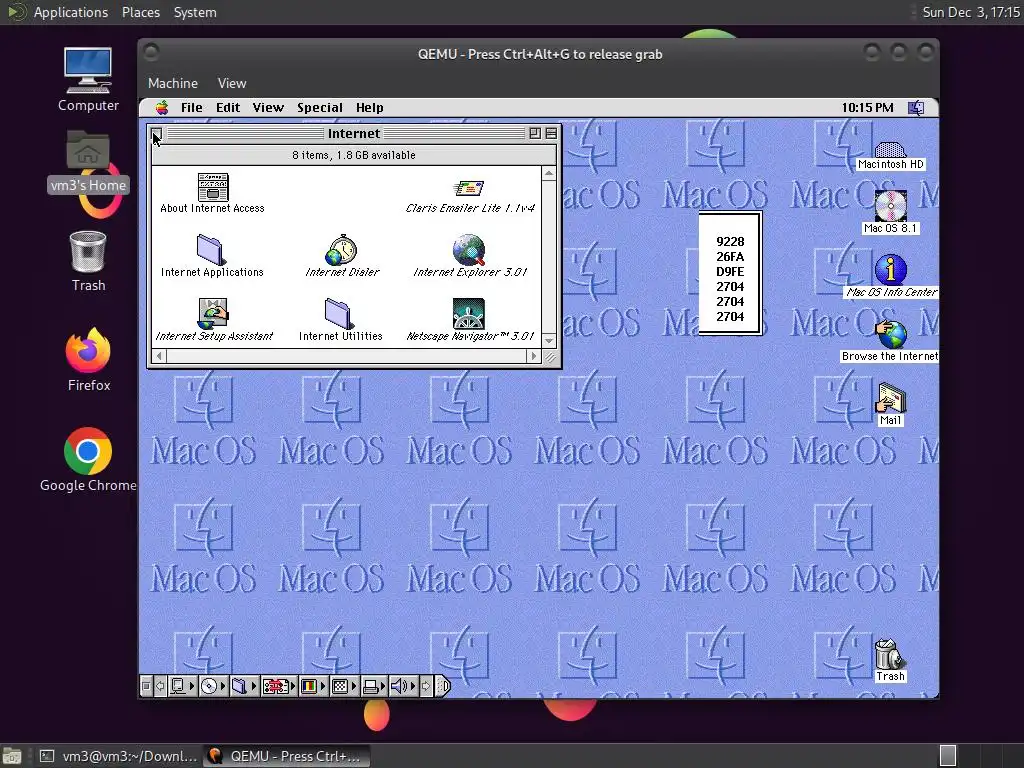Select the Netscape Navigator 3.01 icon

click(469, 314)
